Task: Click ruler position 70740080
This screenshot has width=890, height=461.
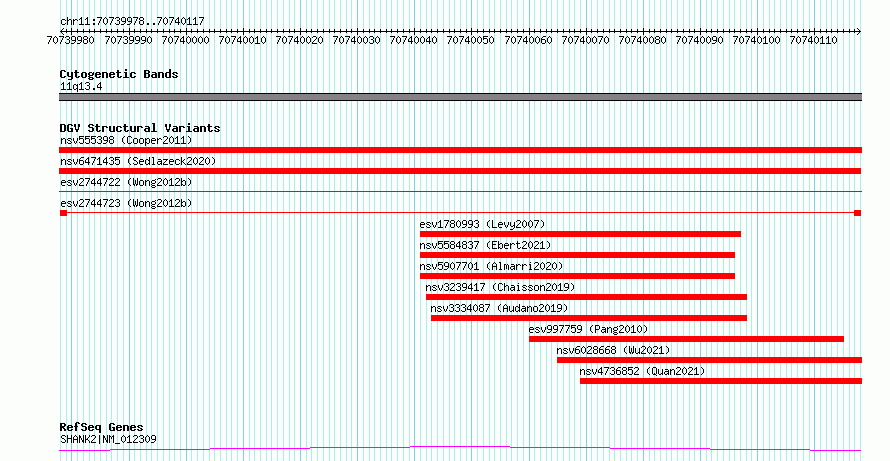Action: point(643,40)
